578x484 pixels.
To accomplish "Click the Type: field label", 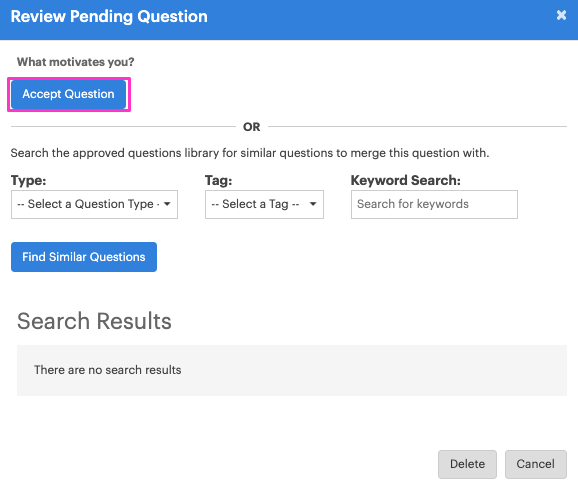I will pyautogui.click(x=28, y=180).
